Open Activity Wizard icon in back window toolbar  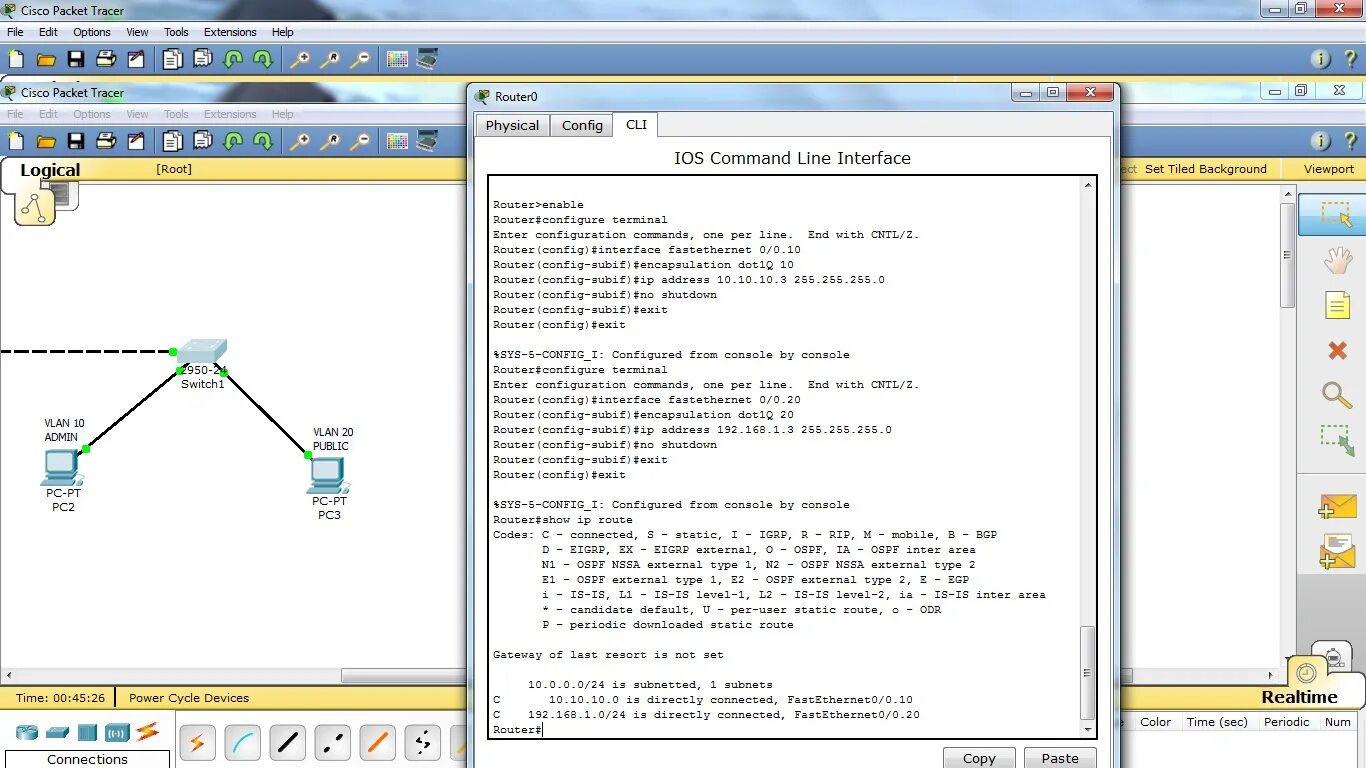click(x=135, y=60)
